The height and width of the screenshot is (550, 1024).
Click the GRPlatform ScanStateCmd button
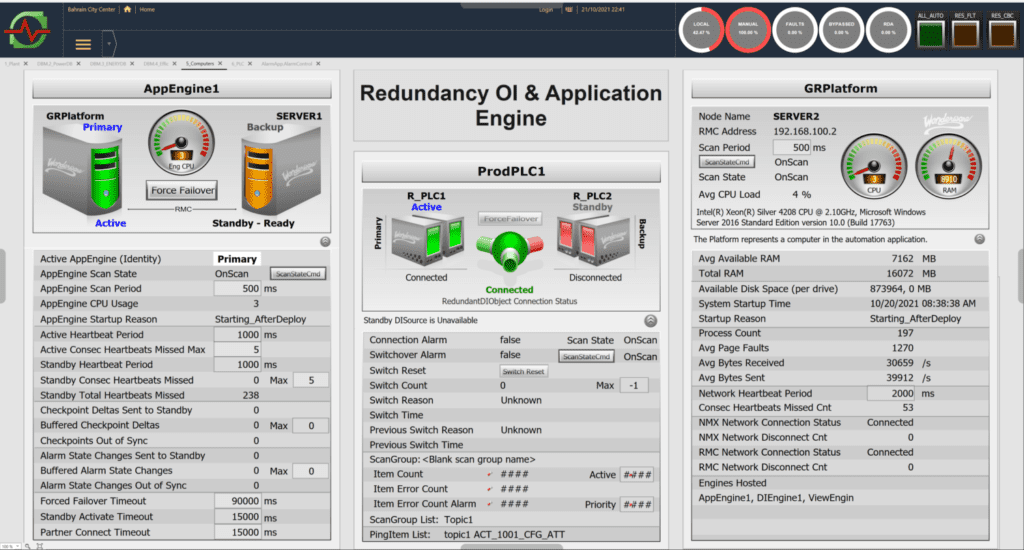[x=727, y=162]
